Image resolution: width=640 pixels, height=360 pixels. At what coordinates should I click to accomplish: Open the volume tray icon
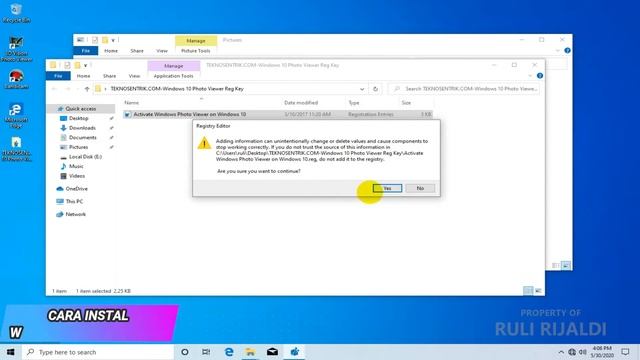tap(583, 352)
